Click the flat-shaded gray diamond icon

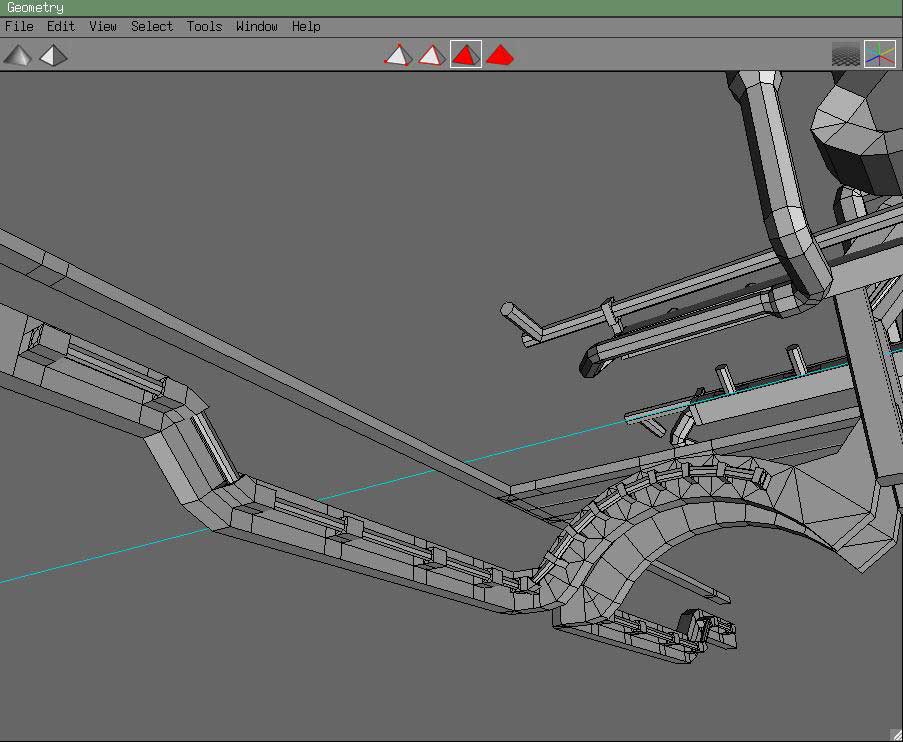click(53, 55)
